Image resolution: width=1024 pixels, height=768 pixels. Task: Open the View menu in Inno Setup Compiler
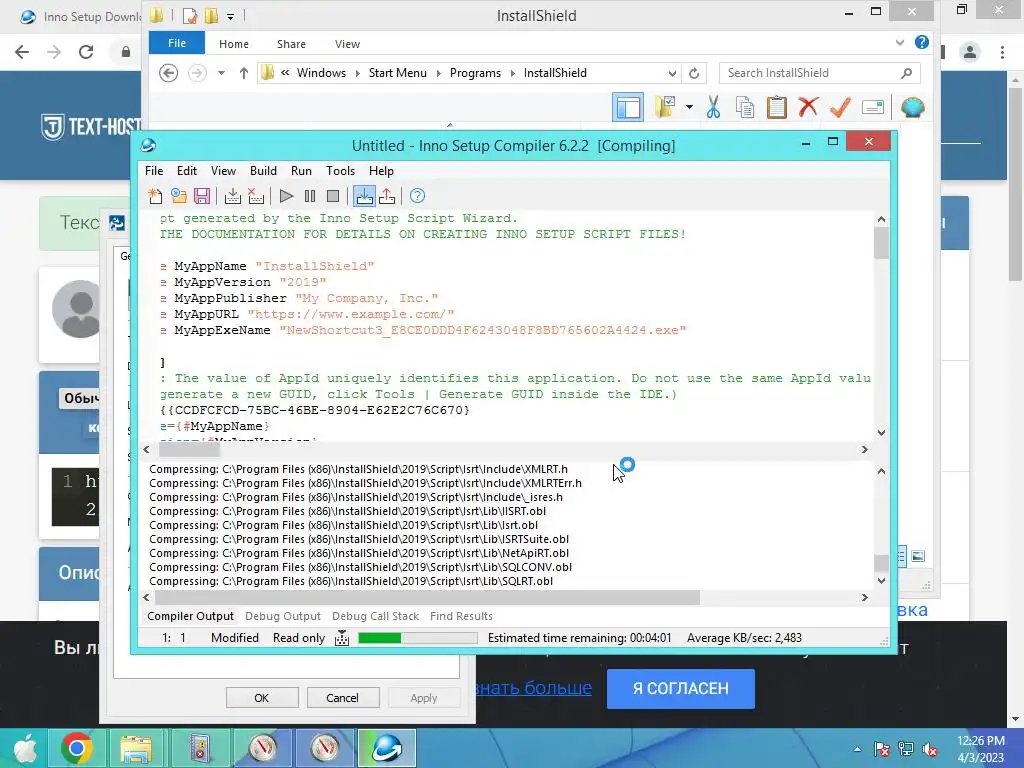click(223, 170)
